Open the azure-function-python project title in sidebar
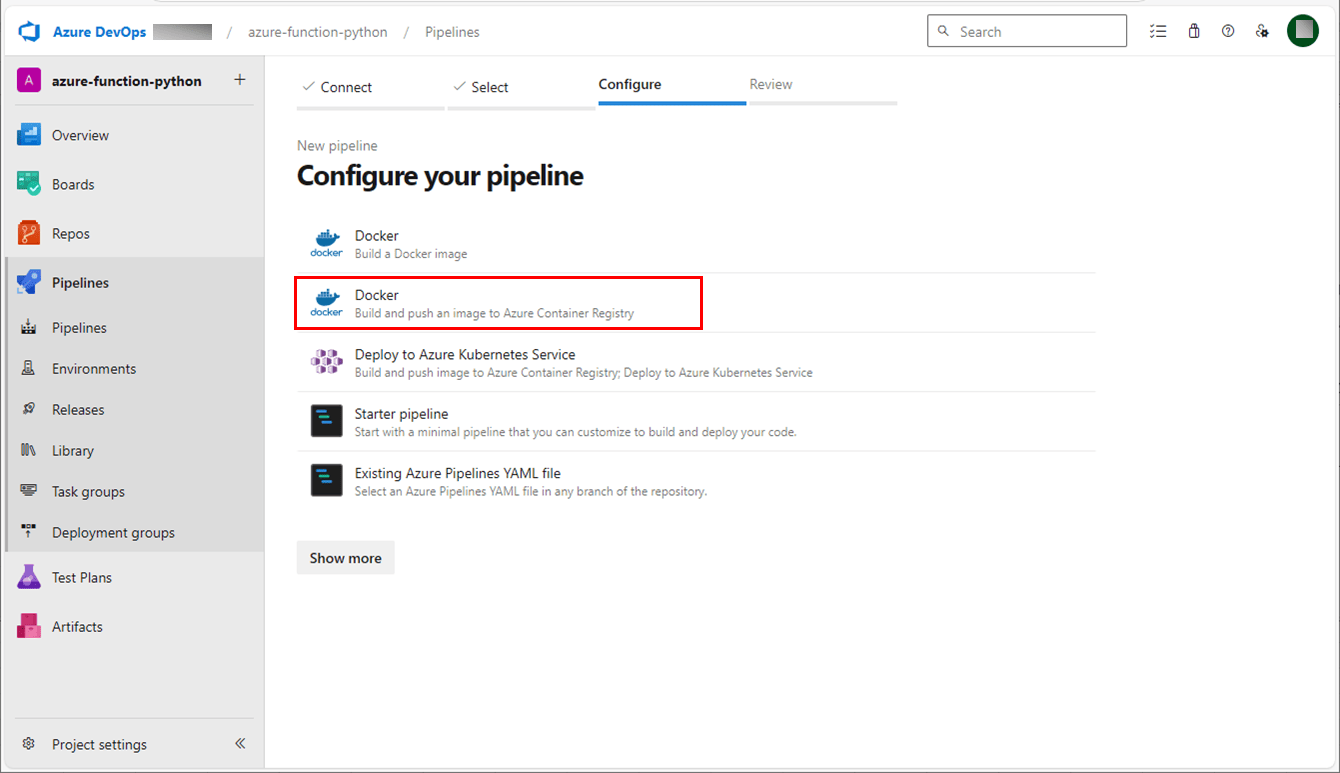 127,81
